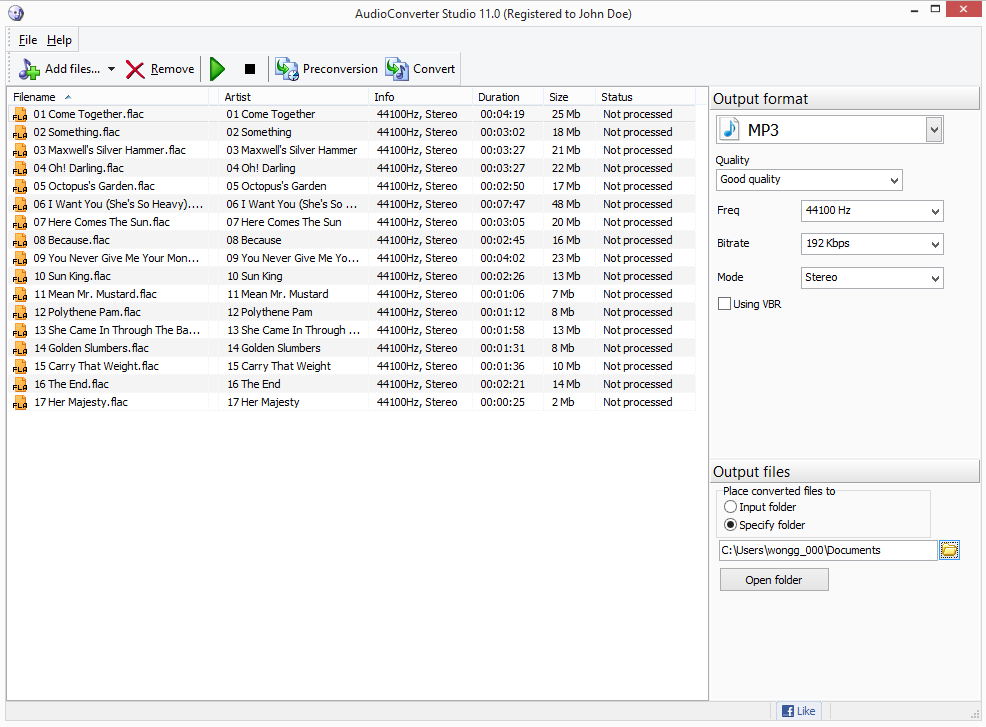Select the Input folder radio button
The image size is (986, 727).
[730, 507]
